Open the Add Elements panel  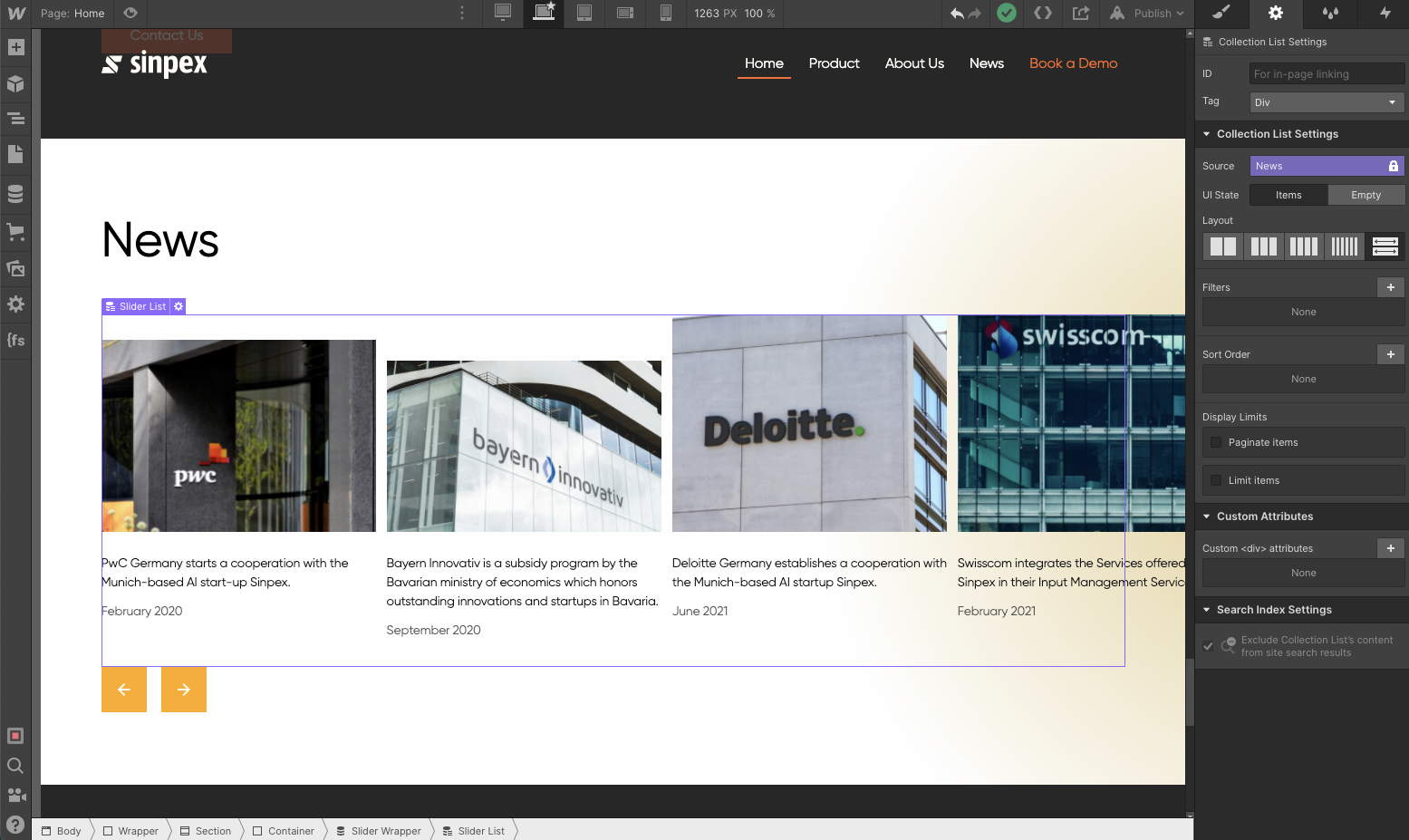[15, 46]
